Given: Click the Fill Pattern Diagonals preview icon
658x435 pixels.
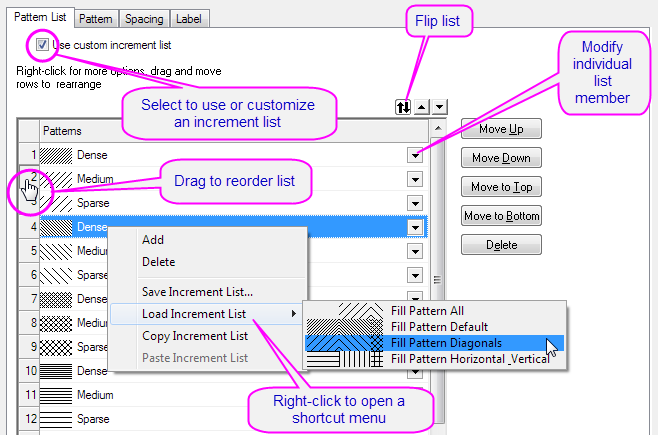Looking at the screenshot, I should click(x=345, y=343).
